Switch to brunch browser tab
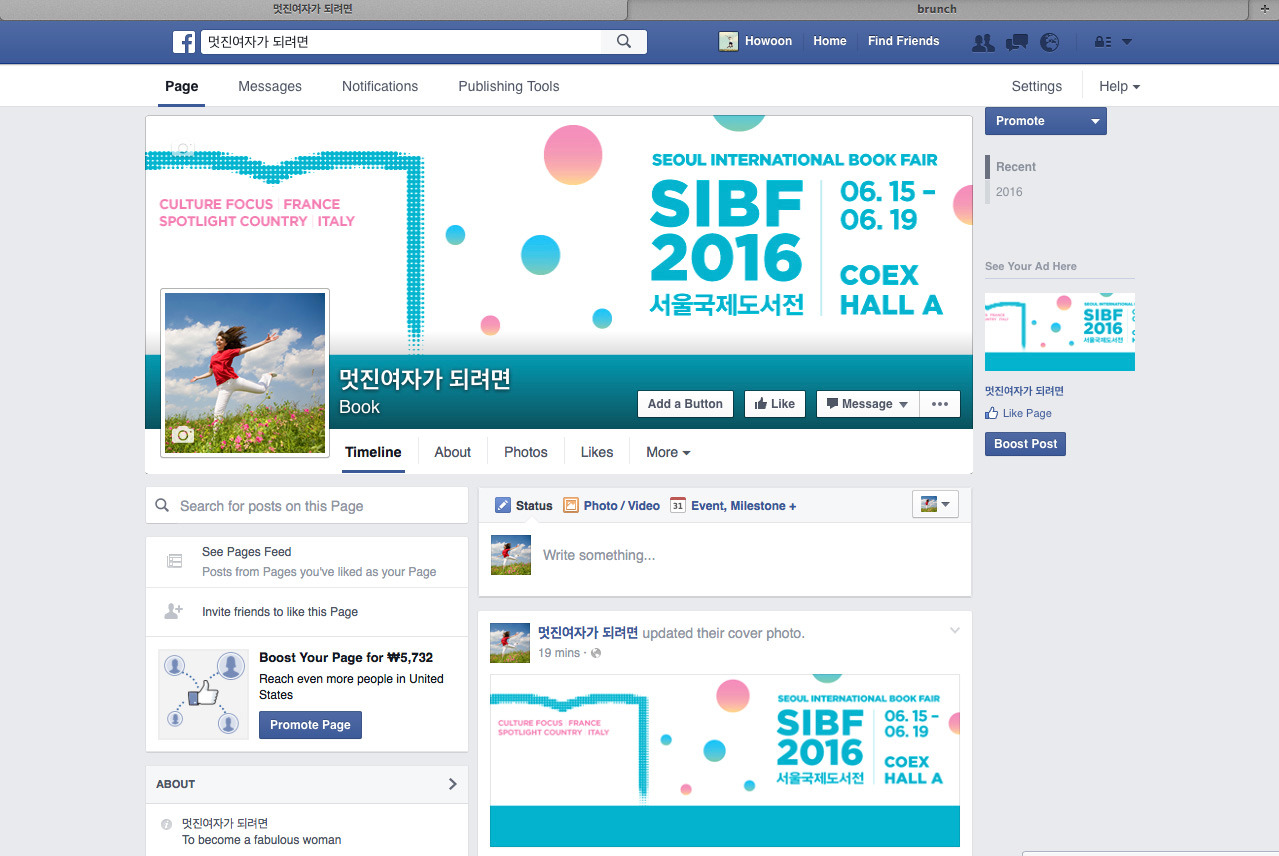 click(937, 9)
